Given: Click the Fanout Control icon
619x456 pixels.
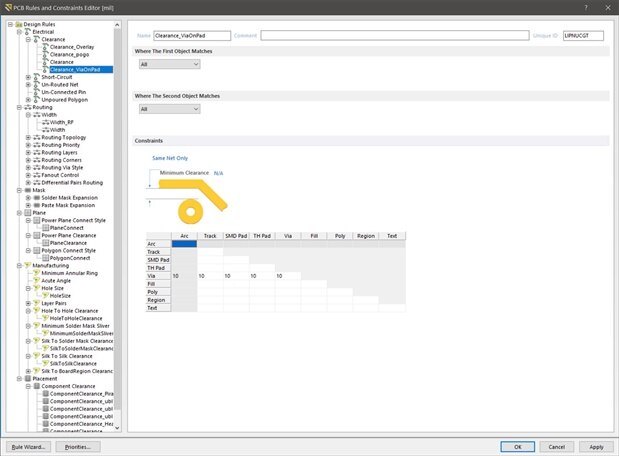Looking at the screenshot, I should (37, 175).
